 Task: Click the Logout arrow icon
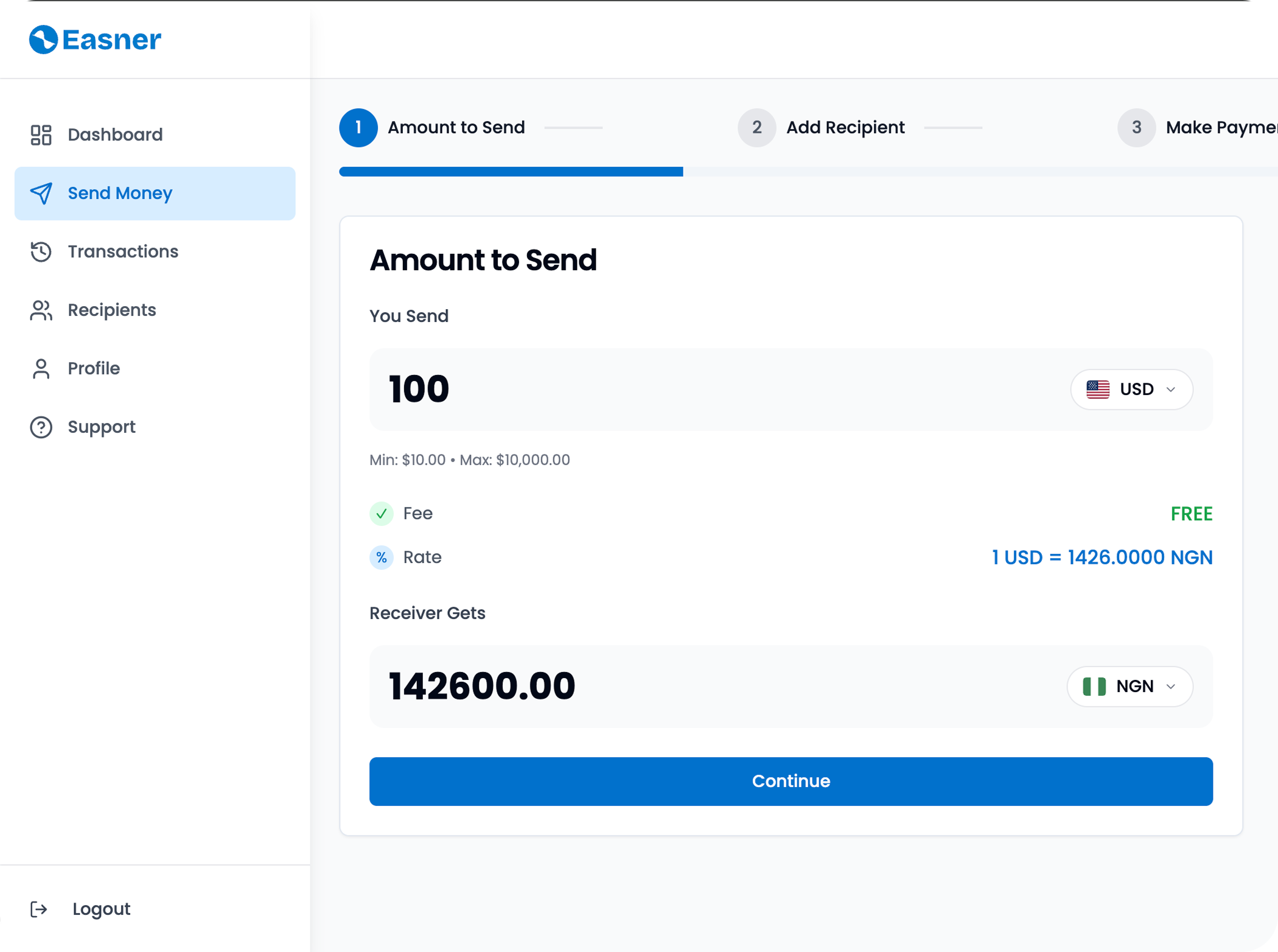tap(40, 909)
